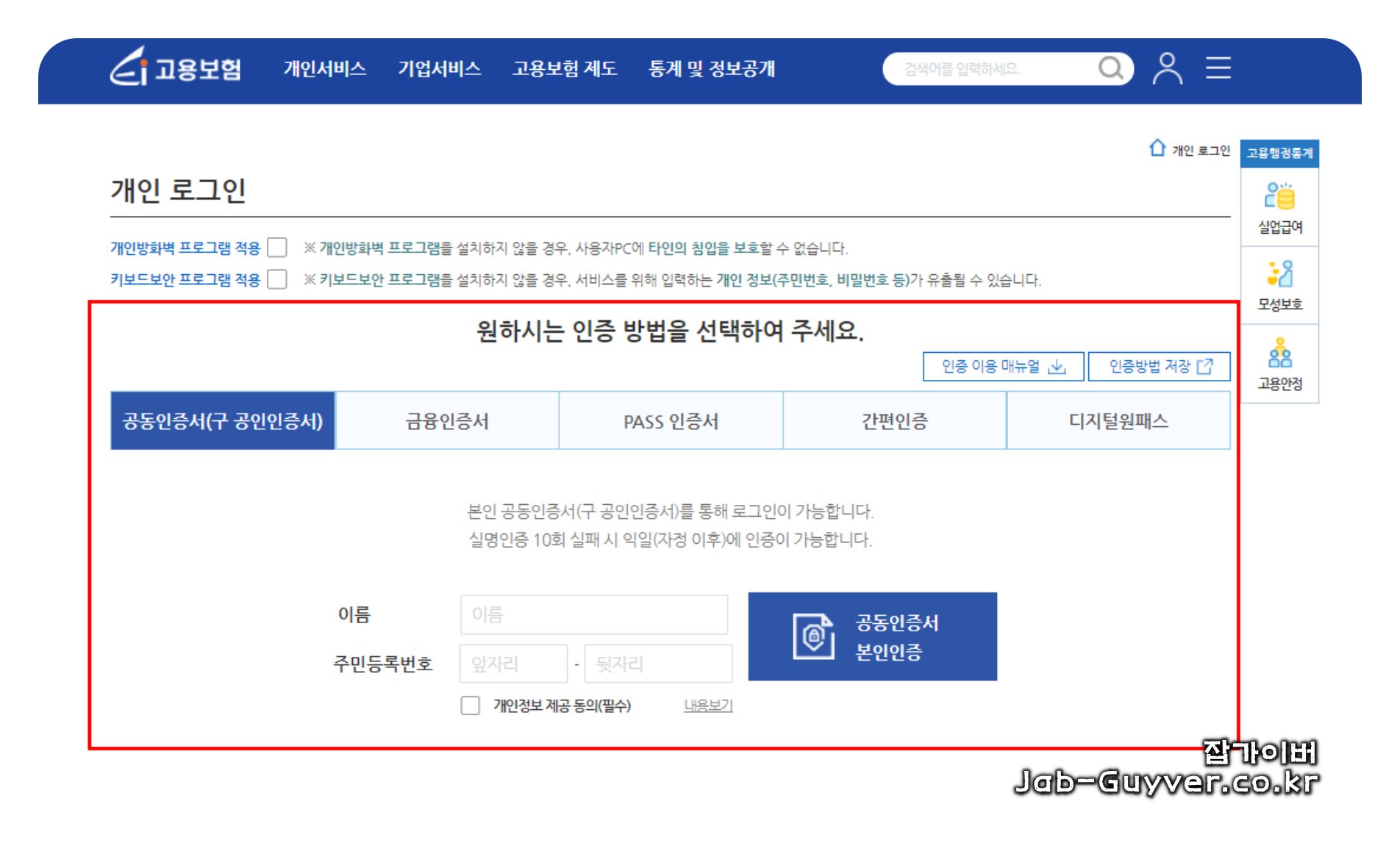1400x851 pixels.
Task: Switch to the PASS 인증서 tab
Action: [x=670, y=420]
